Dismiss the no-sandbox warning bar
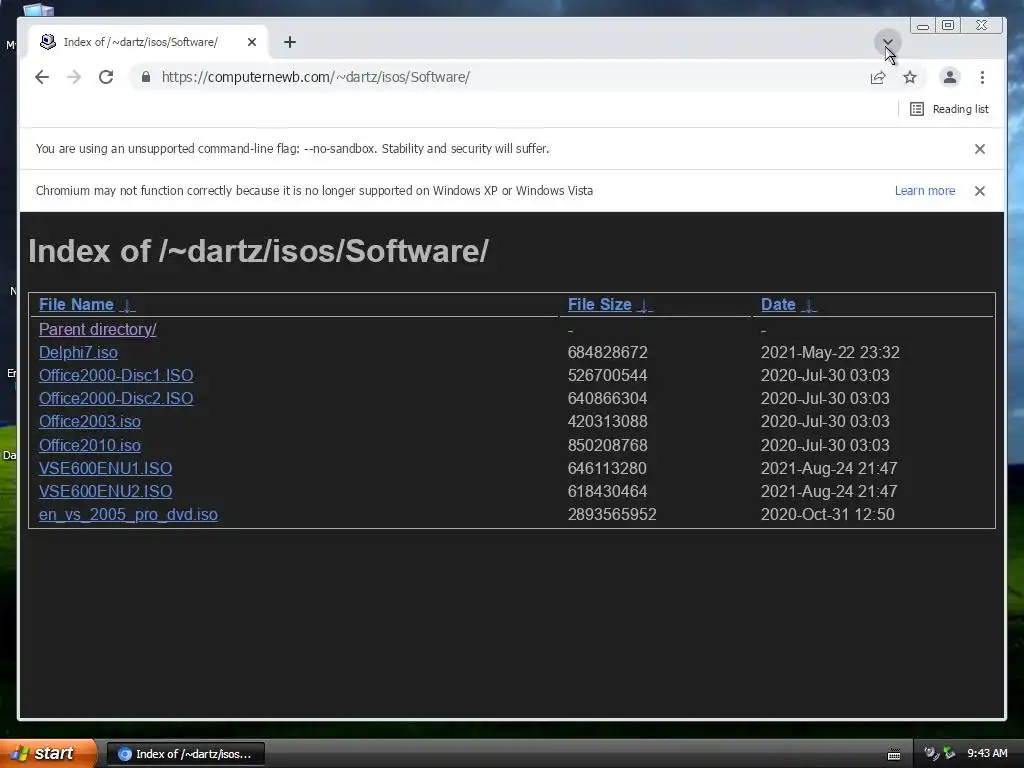The height and width of the screenshot is (768, 1024). click(x=980, y=149)
